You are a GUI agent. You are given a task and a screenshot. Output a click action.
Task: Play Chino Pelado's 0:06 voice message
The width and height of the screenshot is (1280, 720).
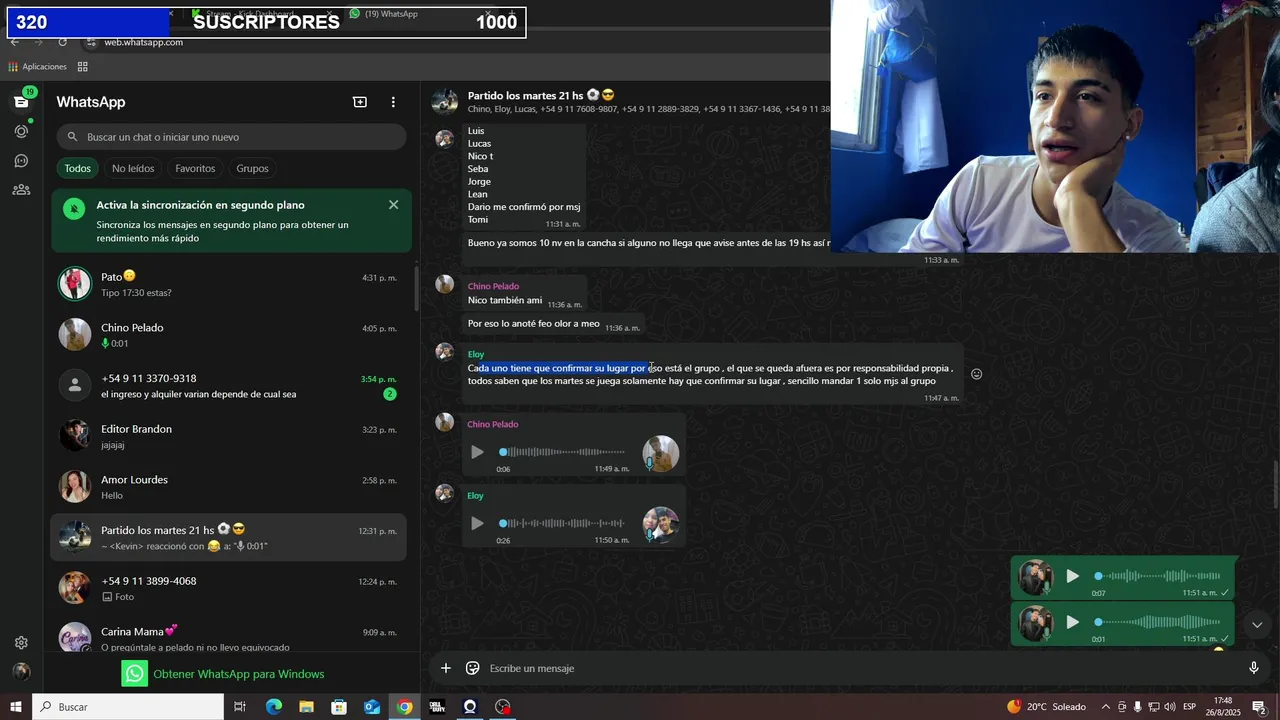[x=477, y=452]
